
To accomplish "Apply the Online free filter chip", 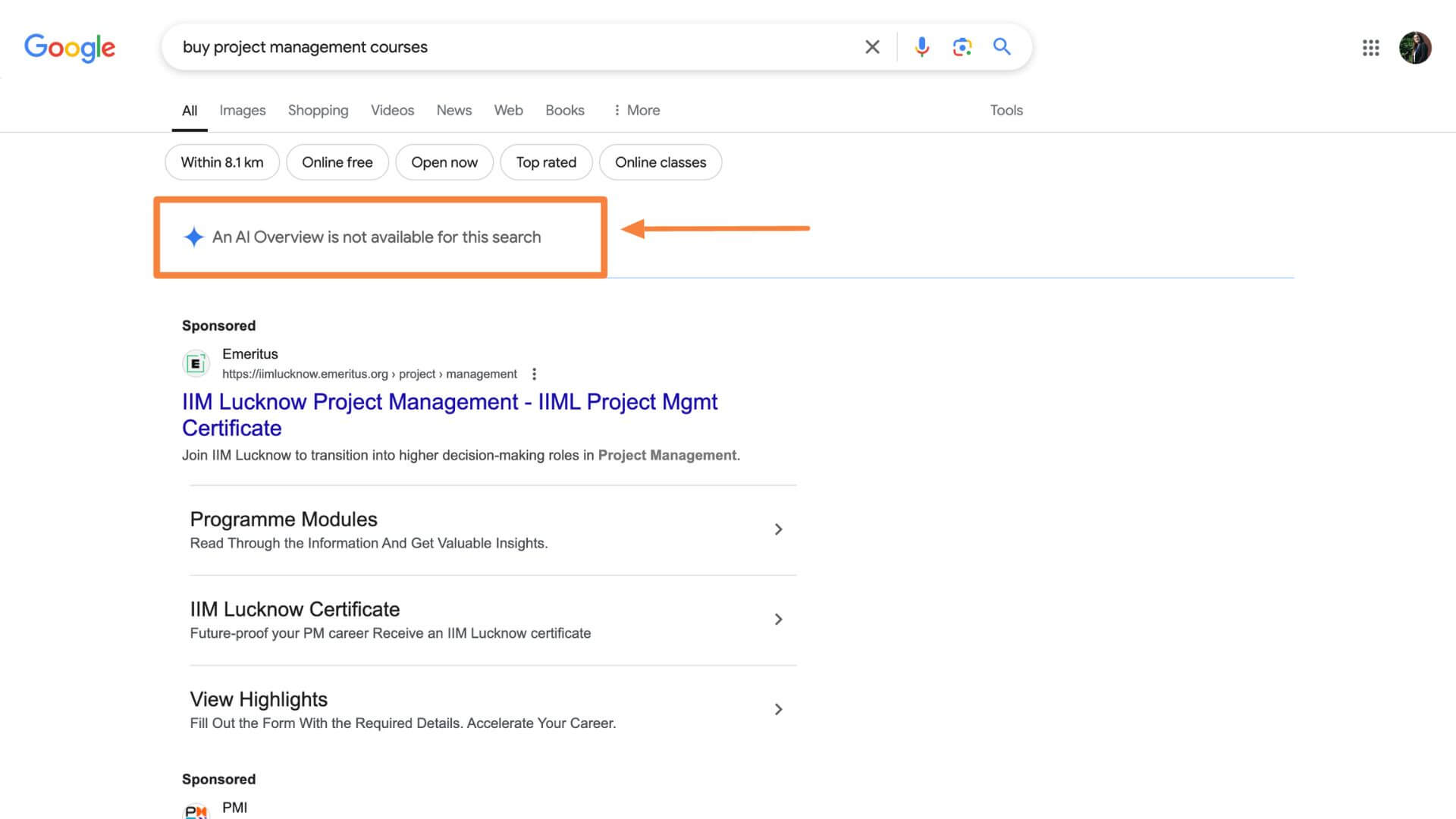I will click(337, 162).
